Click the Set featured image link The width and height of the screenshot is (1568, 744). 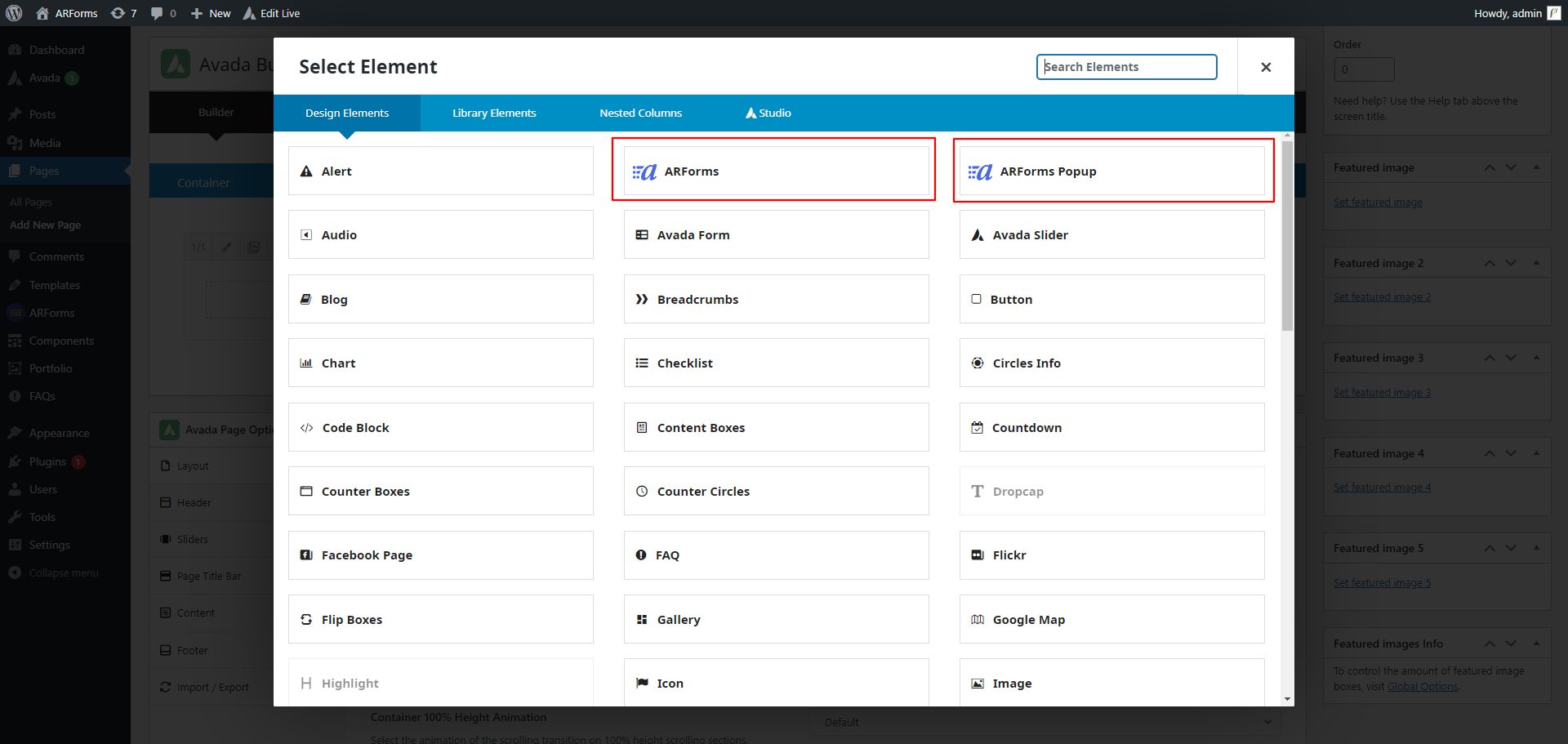coord(1377,203)
